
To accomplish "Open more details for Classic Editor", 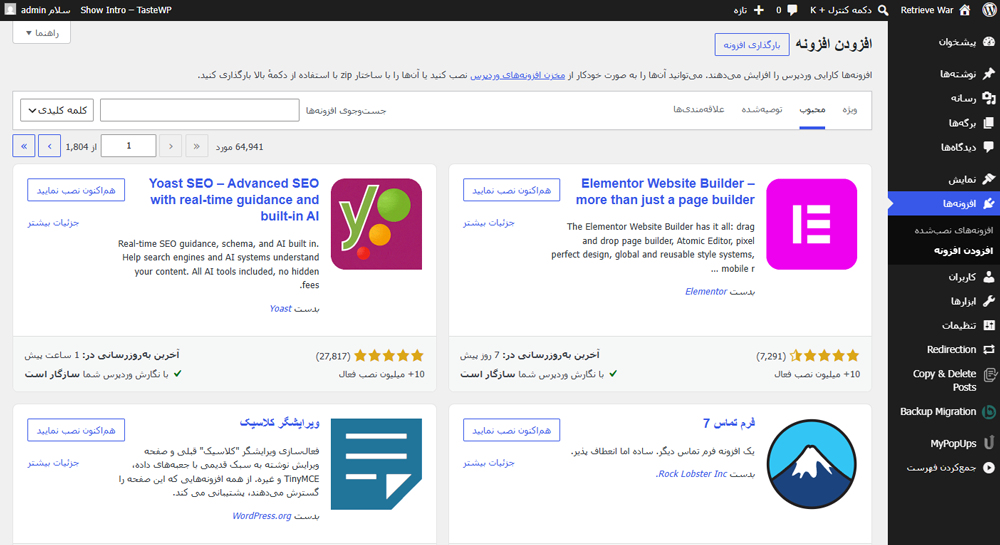I will pos(53,463).
